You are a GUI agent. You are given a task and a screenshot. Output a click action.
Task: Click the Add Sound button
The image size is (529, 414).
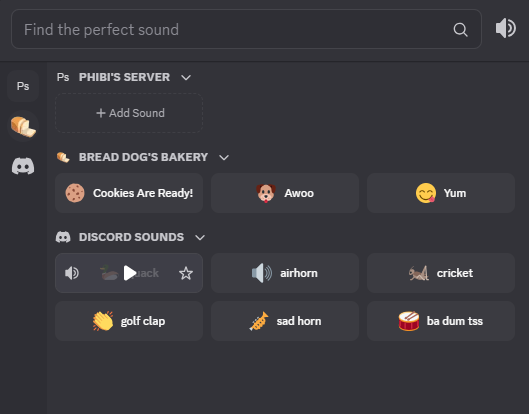129,113
